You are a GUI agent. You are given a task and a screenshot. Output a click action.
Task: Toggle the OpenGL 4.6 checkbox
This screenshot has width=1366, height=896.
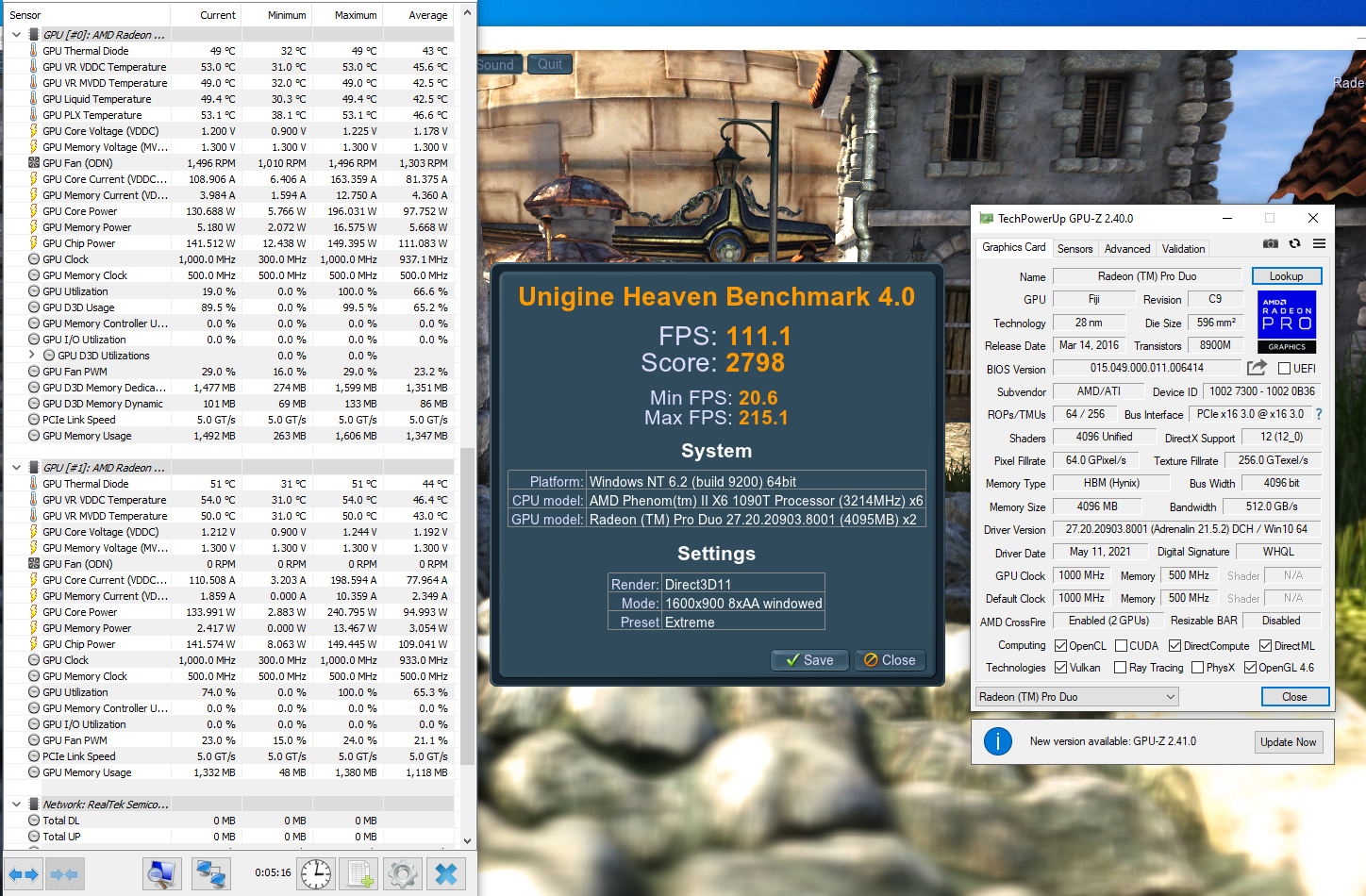point(1250,668)
